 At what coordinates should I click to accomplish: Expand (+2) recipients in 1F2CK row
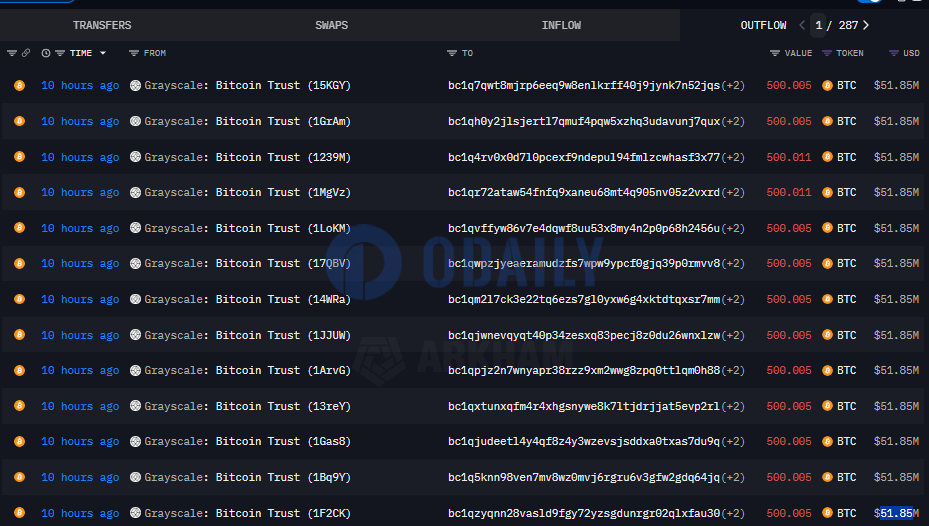pos(733,513)
